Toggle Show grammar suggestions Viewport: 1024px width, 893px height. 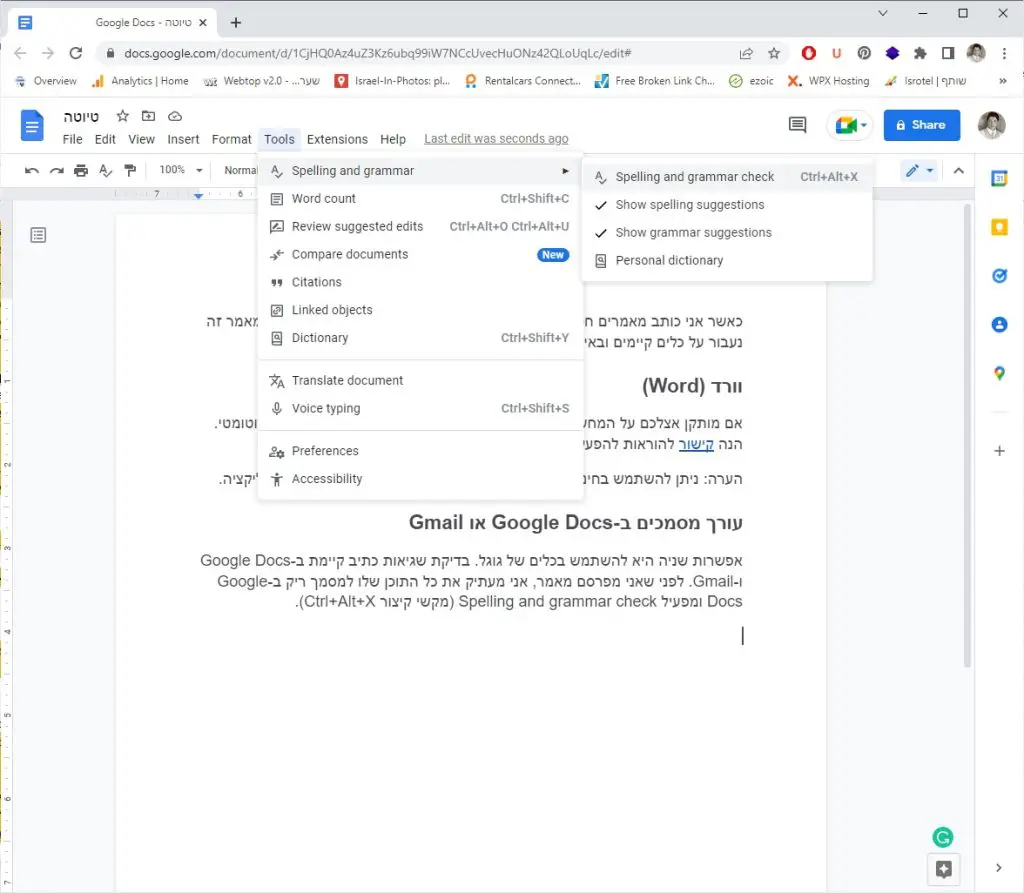(727, 233)
